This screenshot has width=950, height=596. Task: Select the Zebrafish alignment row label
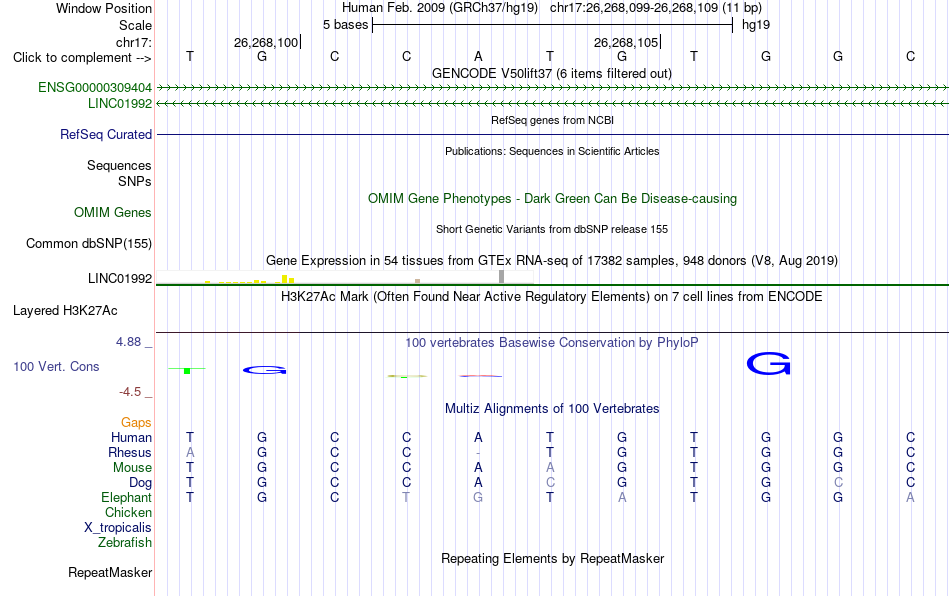coord(125,543)
